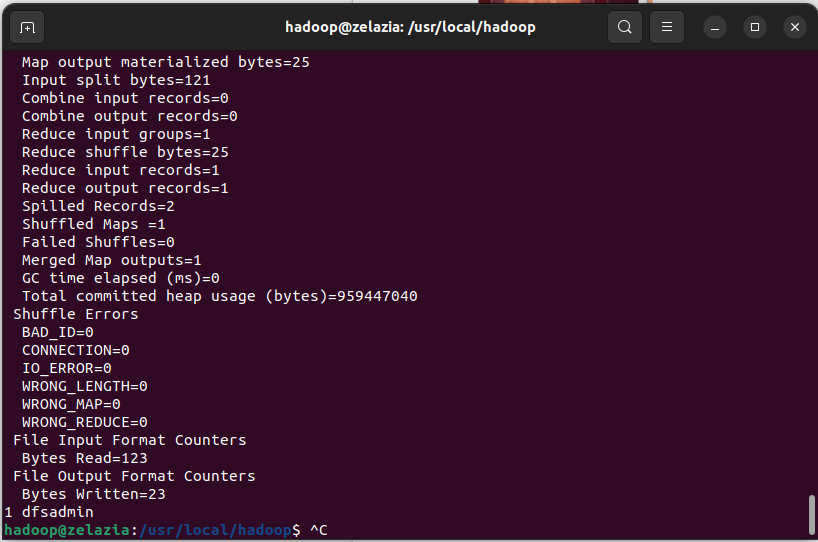
Task: Click the line 'IO_ERROR=0'
Action: [67, 368]
